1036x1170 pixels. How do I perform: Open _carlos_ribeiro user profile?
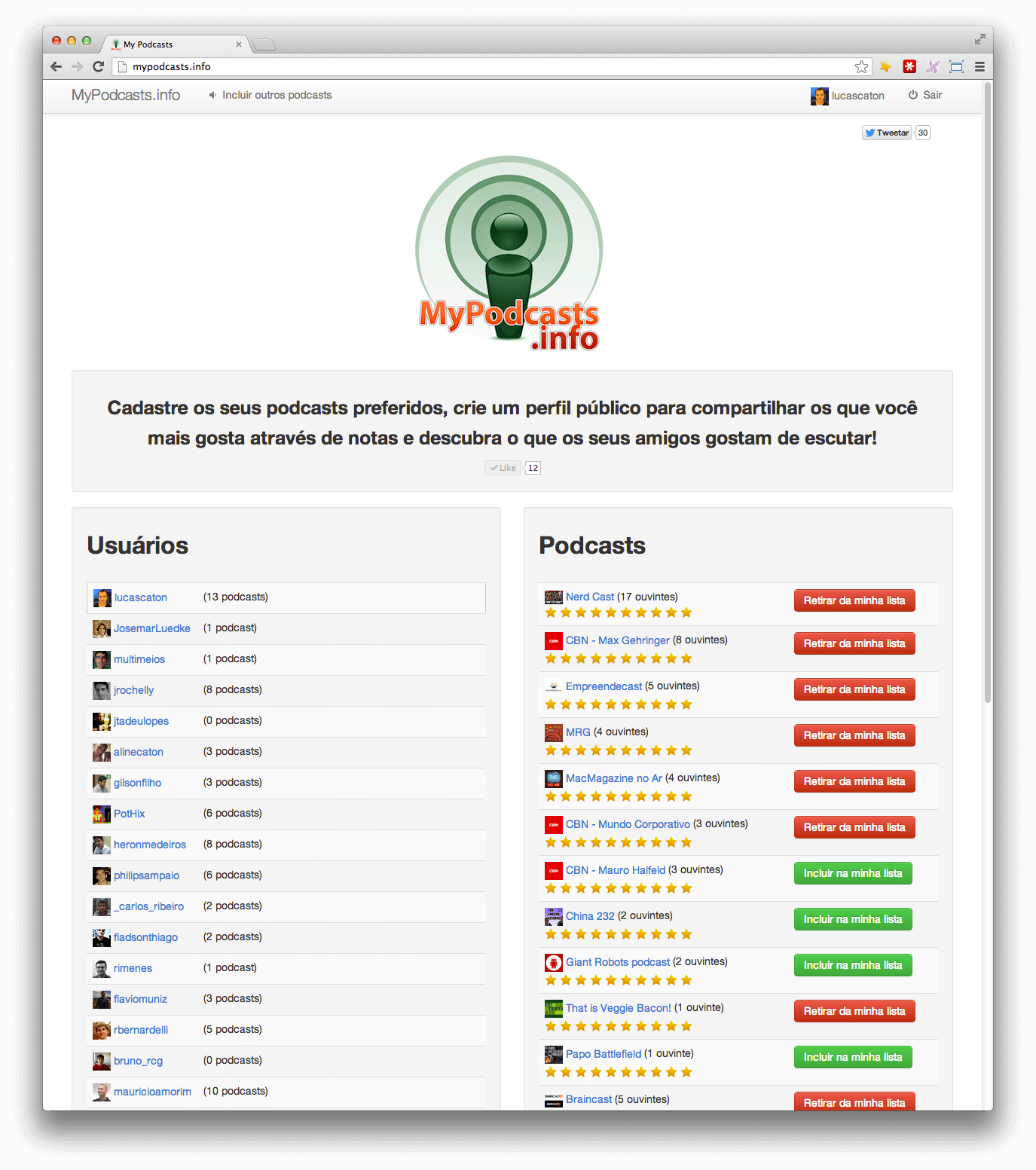148,906
